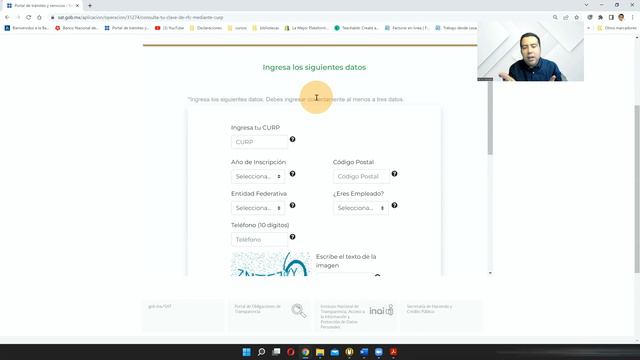Click the browser window vertical scrollbar
Screen dimensions: 640x360
[x=637, y=189]
